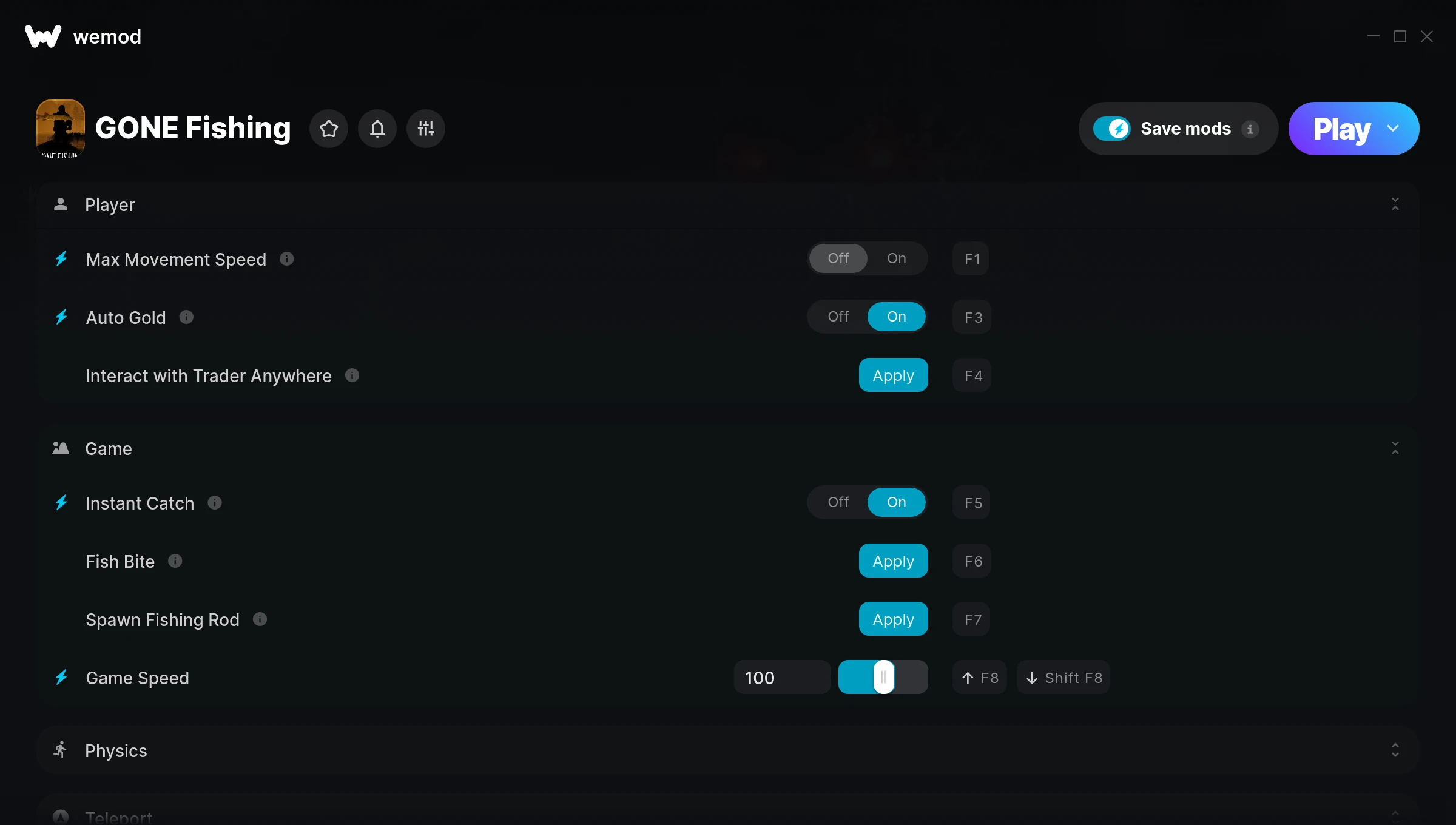Click the Game Speed slider handle
Viewport: 1456px width, 825px height.
click(x=884, y=678)
